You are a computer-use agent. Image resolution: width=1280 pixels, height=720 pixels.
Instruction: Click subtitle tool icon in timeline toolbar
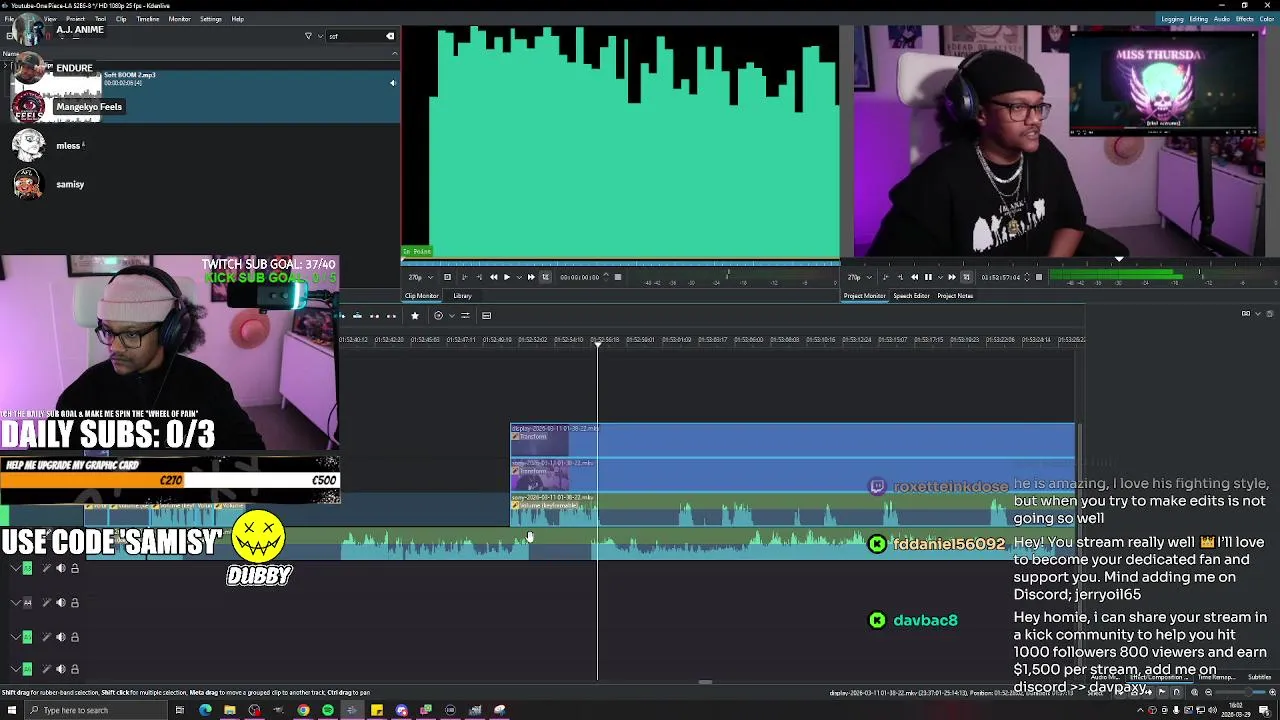[x=486, y=316]
